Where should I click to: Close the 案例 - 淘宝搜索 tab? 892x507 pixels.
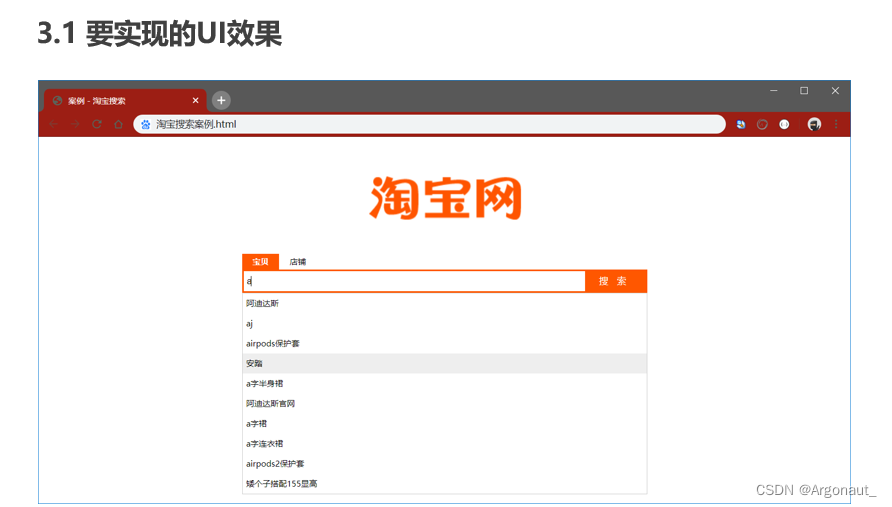coord(195,101)
